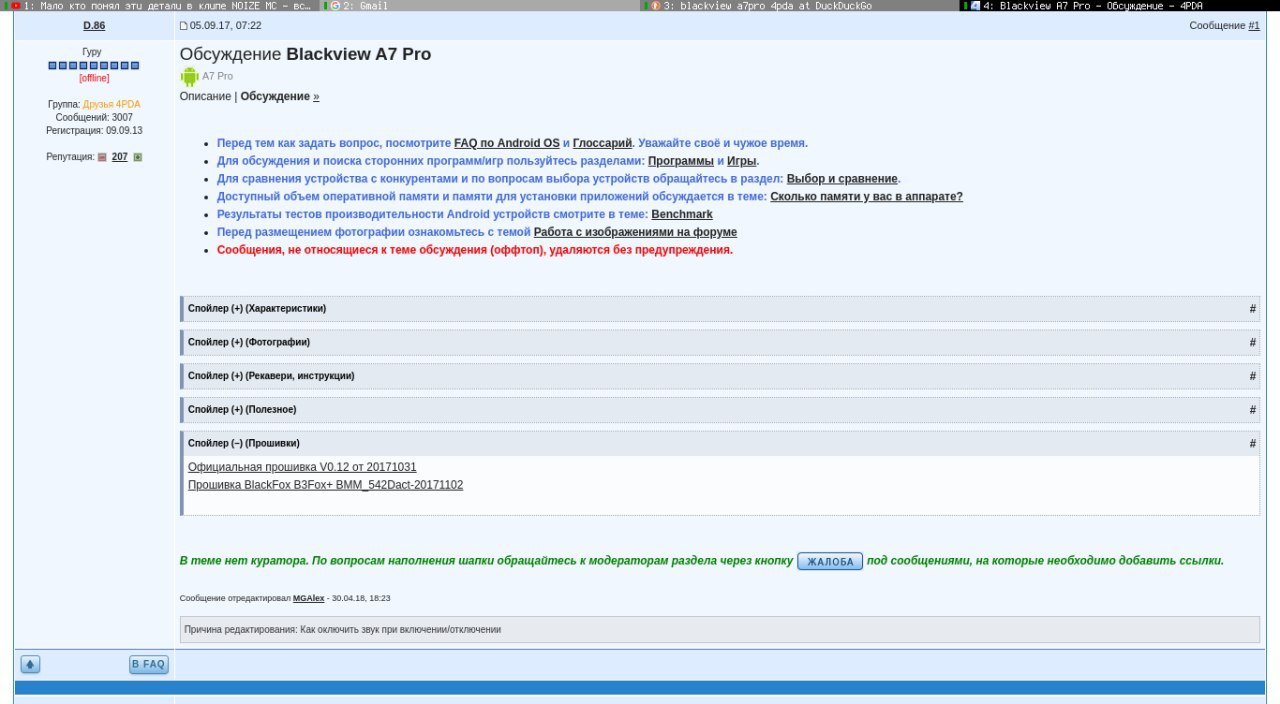Screen dimensions: 1280x704
Task: Select the Blackview A7 Pro 4PDA tab
Action: [1120, 5]
